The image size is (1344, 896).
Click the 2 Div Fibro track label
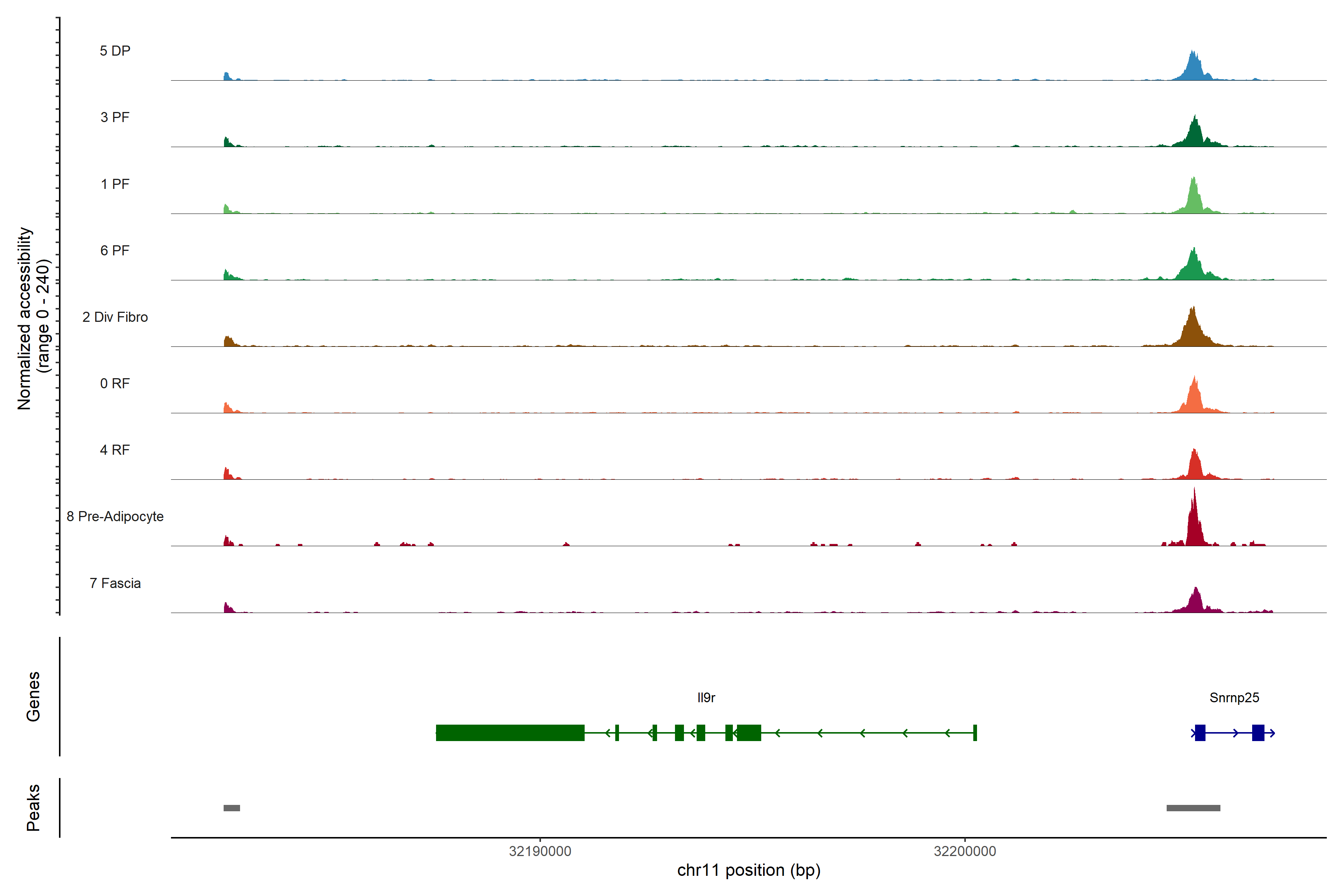coord(115,317)
